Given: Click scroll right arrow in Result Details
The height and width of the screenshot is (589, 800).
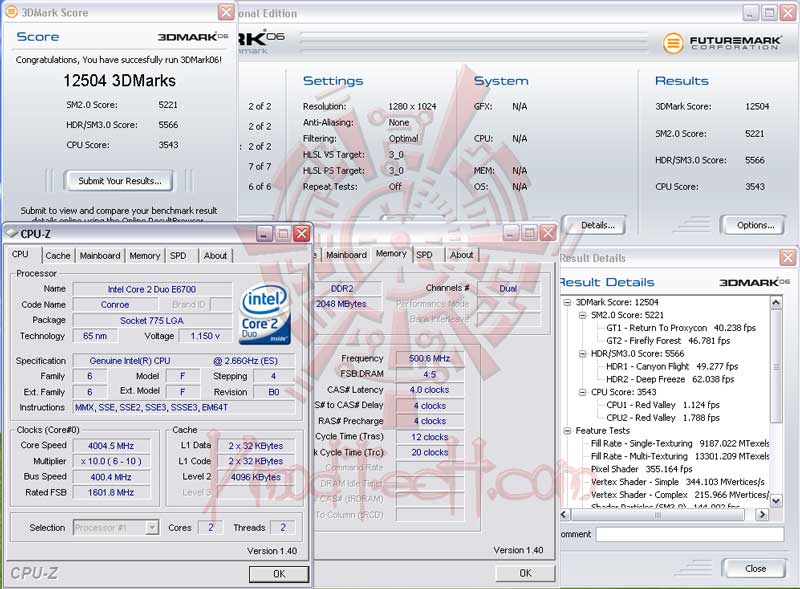Looking at the screenshot, I should click(762, 514).
